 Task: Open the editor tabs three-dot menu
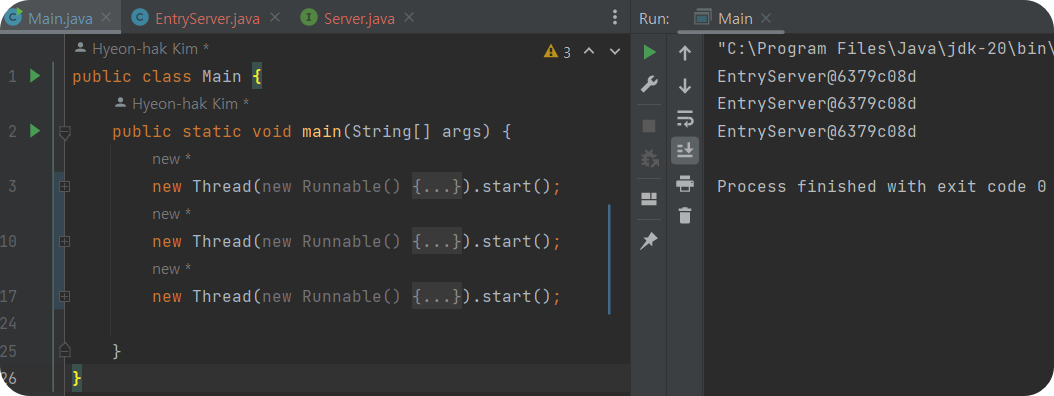pyautogui.click(x=614, y=18)
